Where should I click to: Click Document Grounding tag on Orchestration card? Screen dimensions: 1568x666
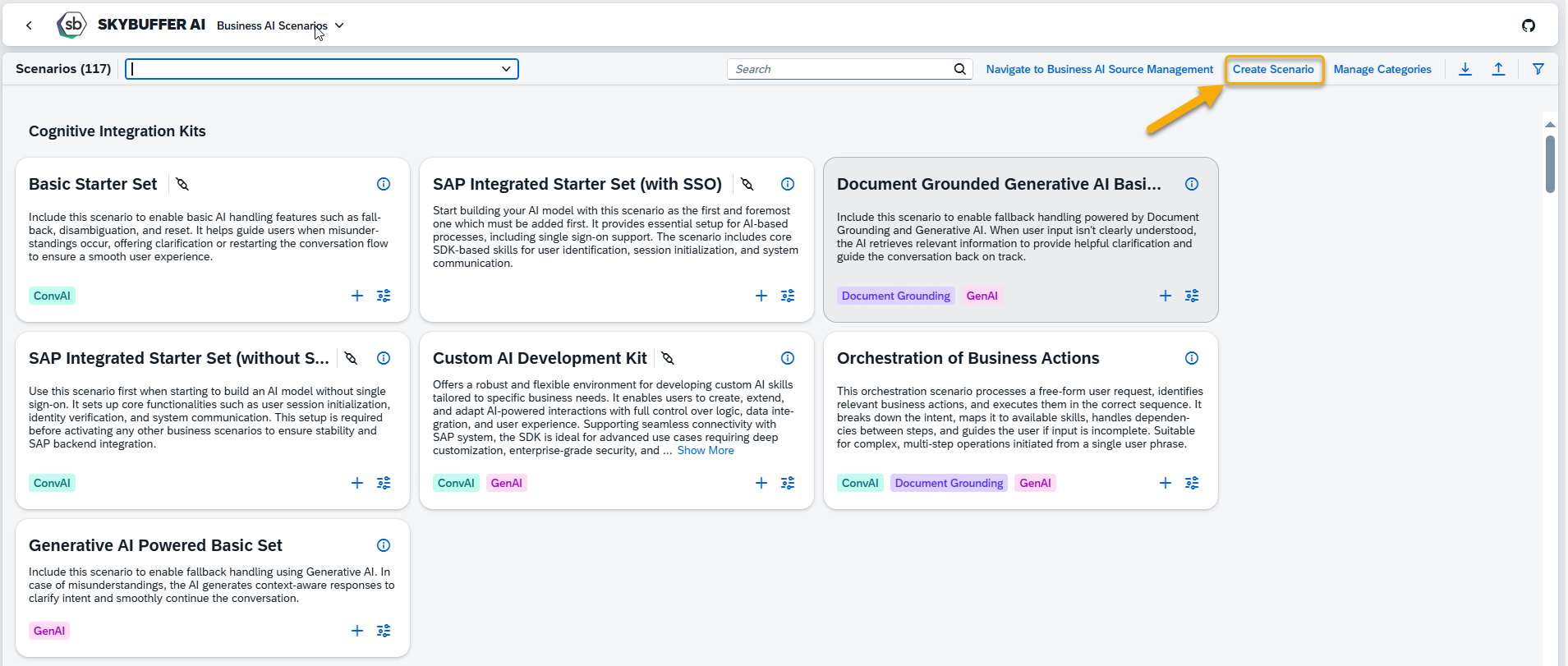coord(949,483)
